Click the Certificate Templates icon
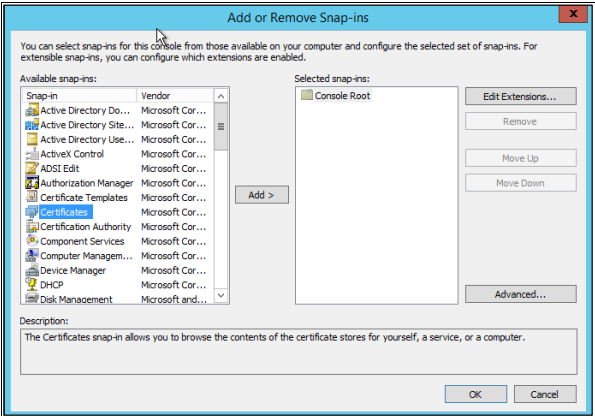595x416 pixels. [x=32, y=197]
